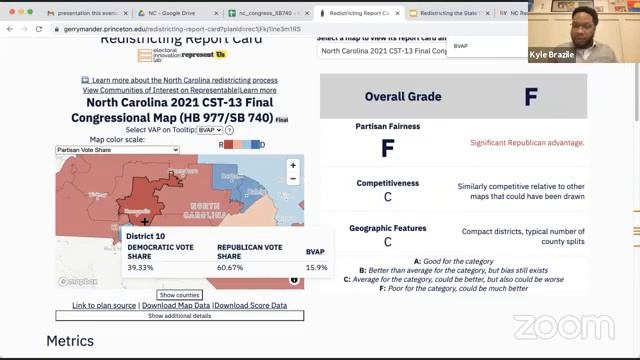Open the VAP tooltip help question mark

tap(229, 130)
